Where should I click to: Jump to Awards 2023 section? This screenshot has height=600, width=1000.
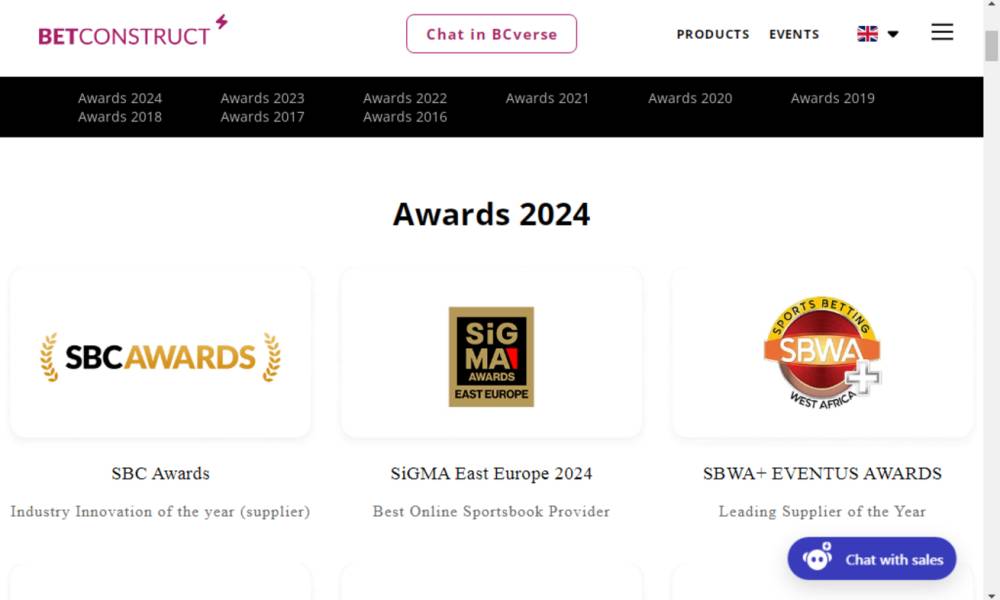coord(262,98)
